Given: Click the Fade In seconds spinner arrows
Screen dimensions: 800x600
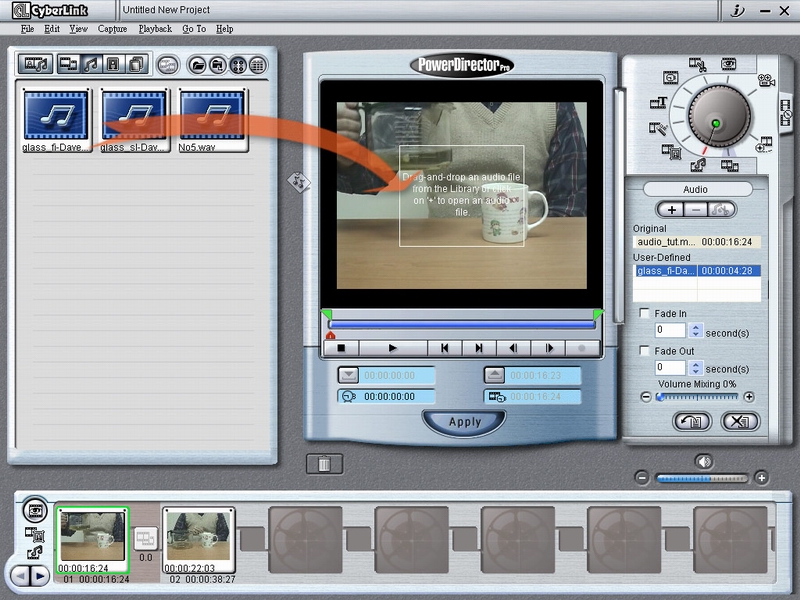Looking at the screenshot, I should click(697, 330).
